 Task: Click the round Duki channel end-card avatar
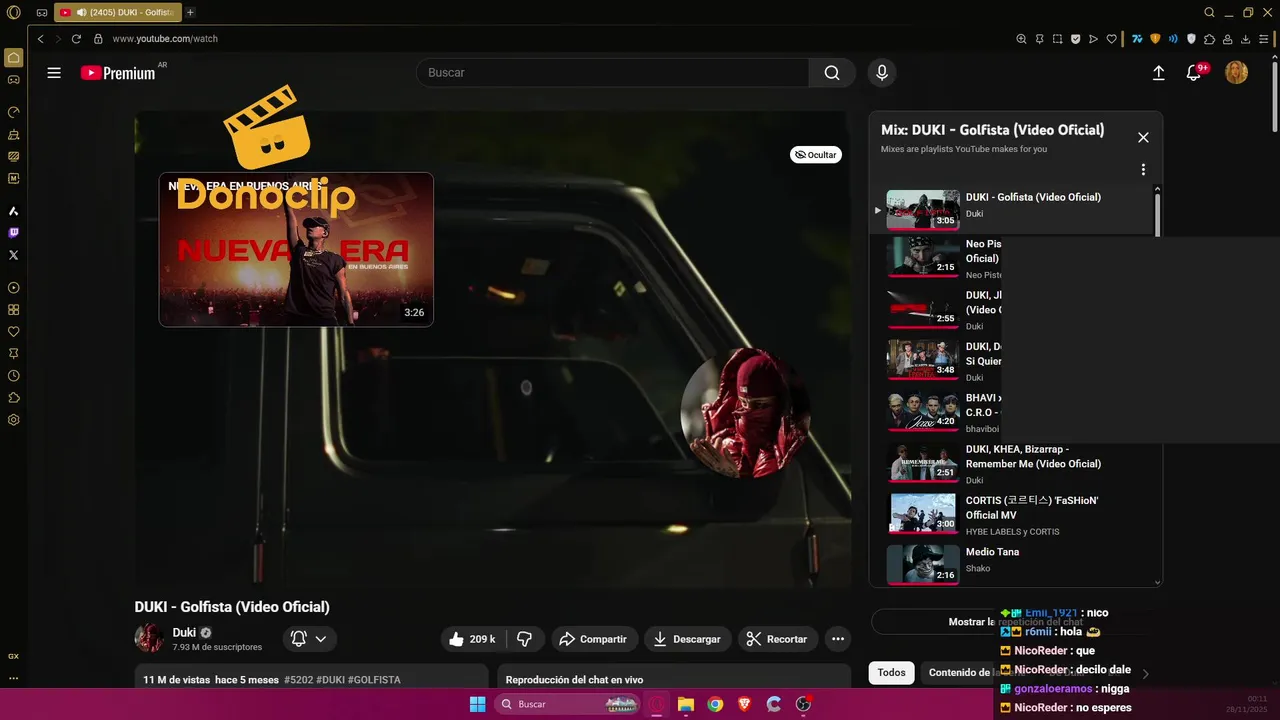pyautogui.click(x=745, y=413)
